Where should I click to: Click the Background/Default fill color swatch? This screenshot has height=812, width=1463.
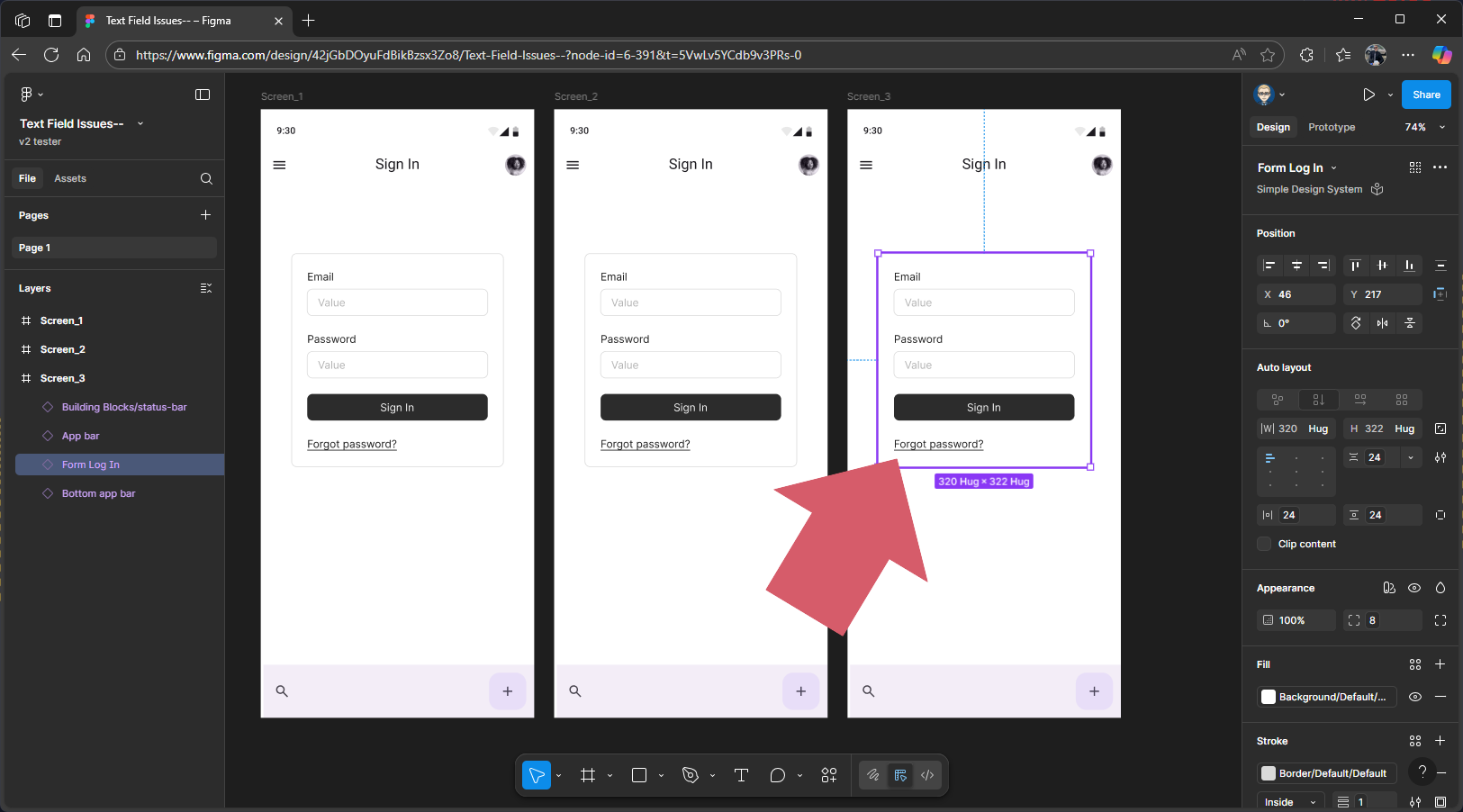point(1269,697)
